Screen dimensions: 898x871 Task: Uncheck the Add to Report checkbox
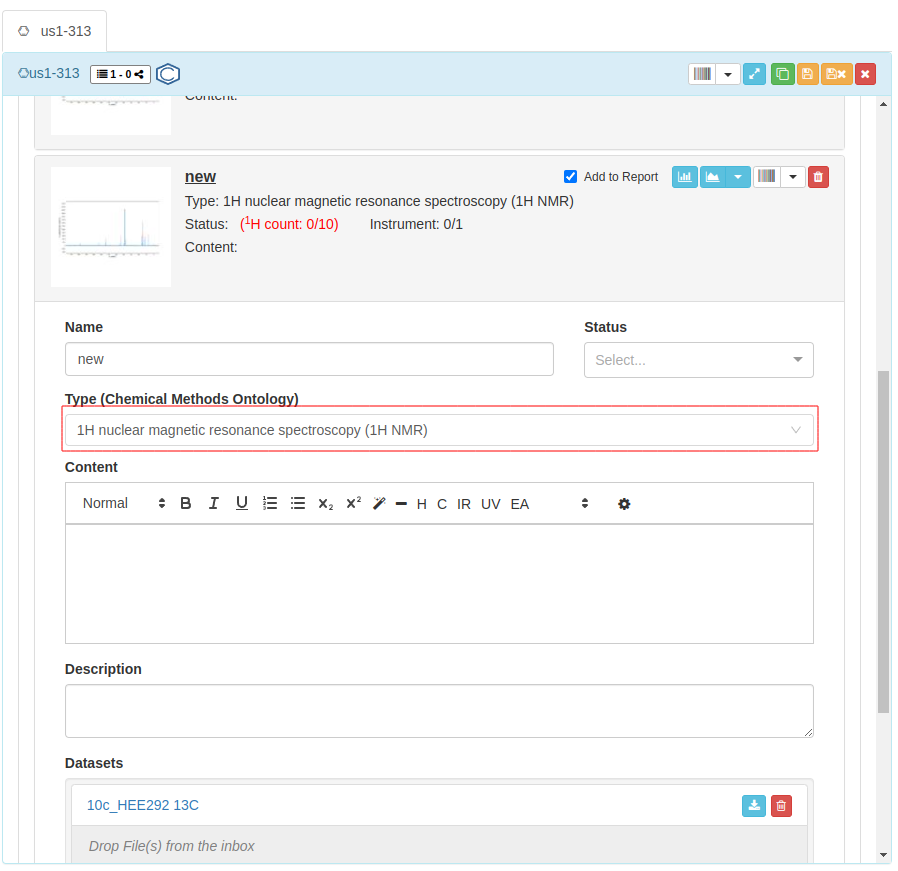(x=570, y=177)
